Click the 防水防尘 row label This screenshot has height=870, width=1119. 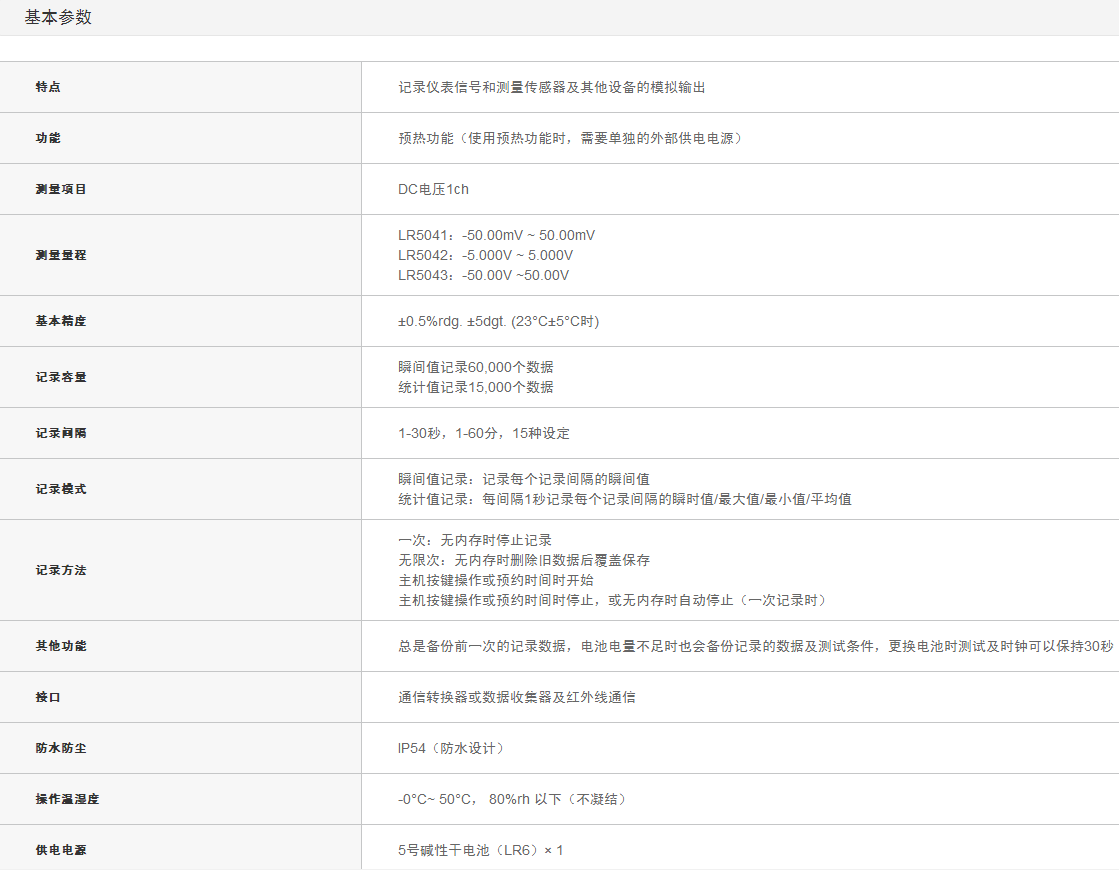61,748
